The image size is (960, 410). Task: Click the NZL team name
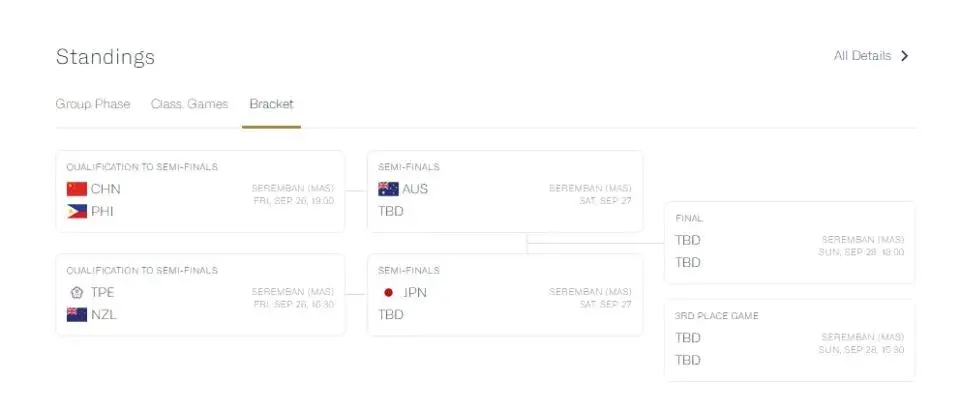point(103,314)
